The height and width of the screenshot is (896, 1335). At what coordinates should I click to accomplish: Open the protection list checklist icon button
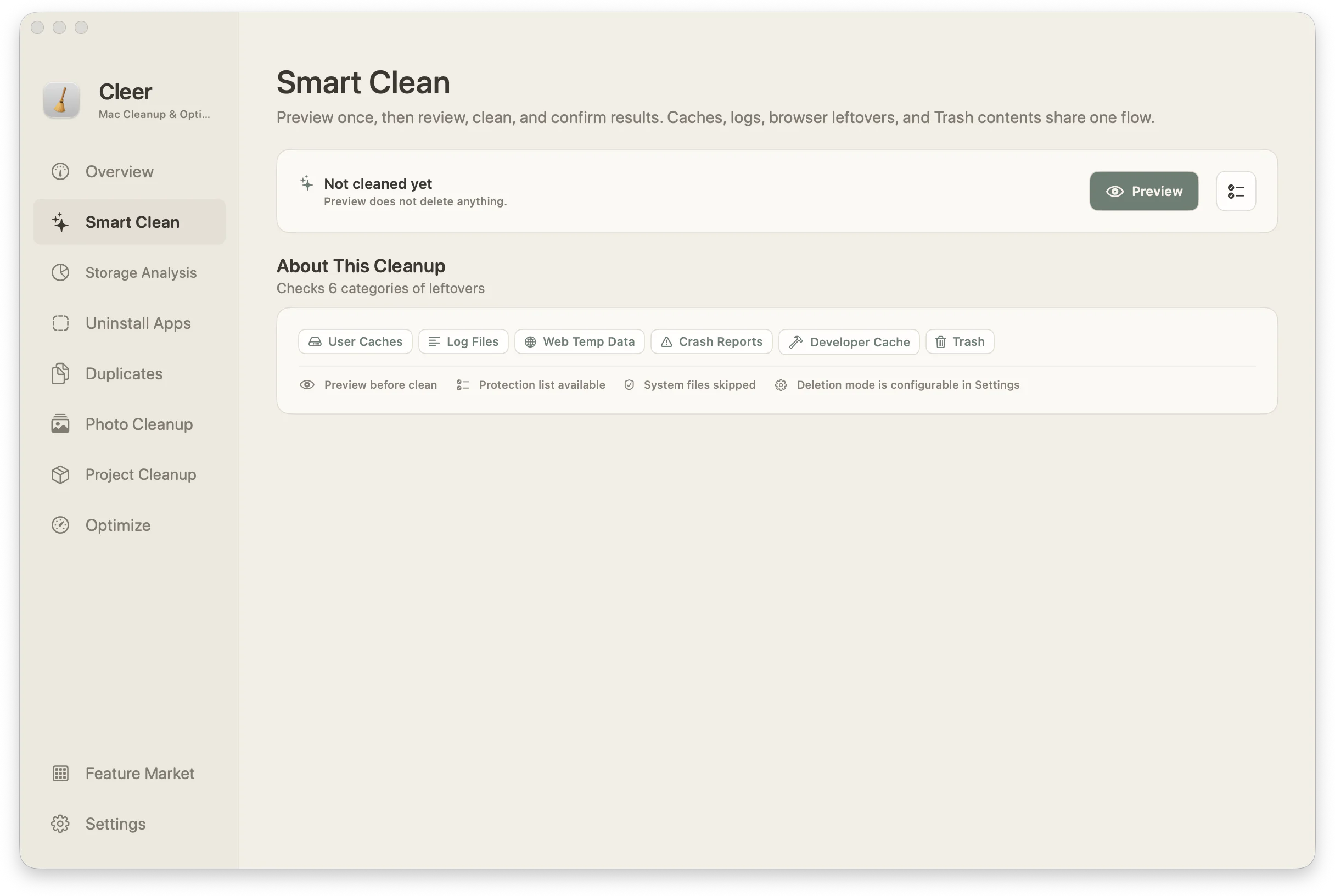coord(1235,191)
